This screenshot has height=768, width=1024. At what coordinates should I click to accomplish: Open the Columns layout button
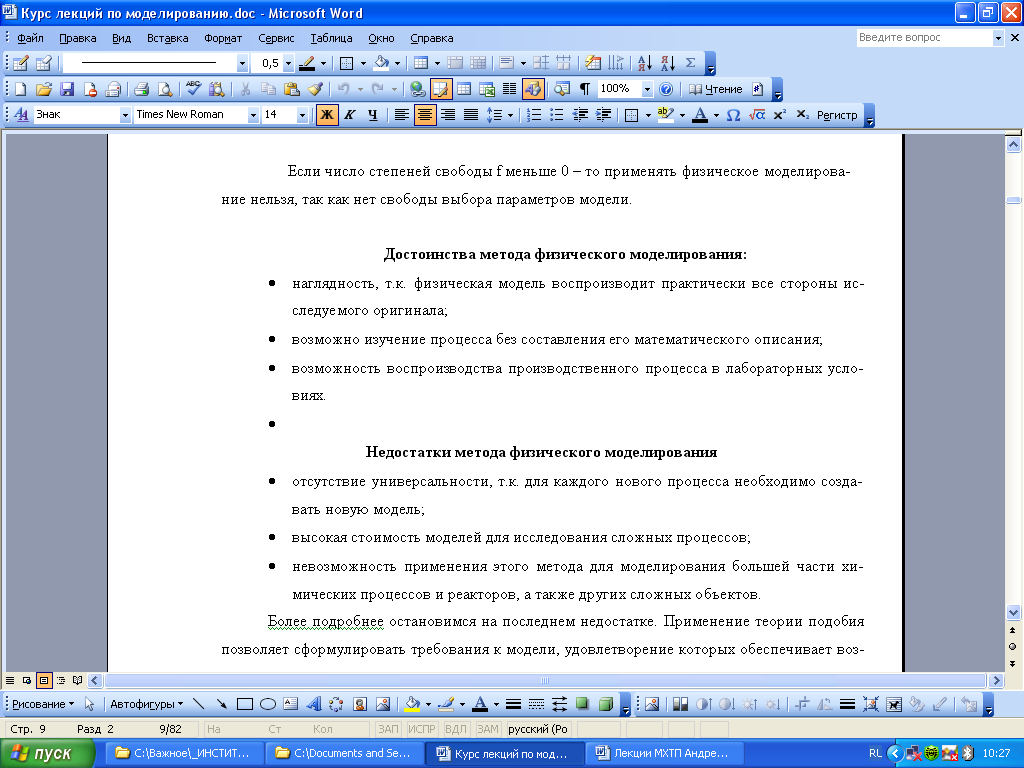coord(509,89)
